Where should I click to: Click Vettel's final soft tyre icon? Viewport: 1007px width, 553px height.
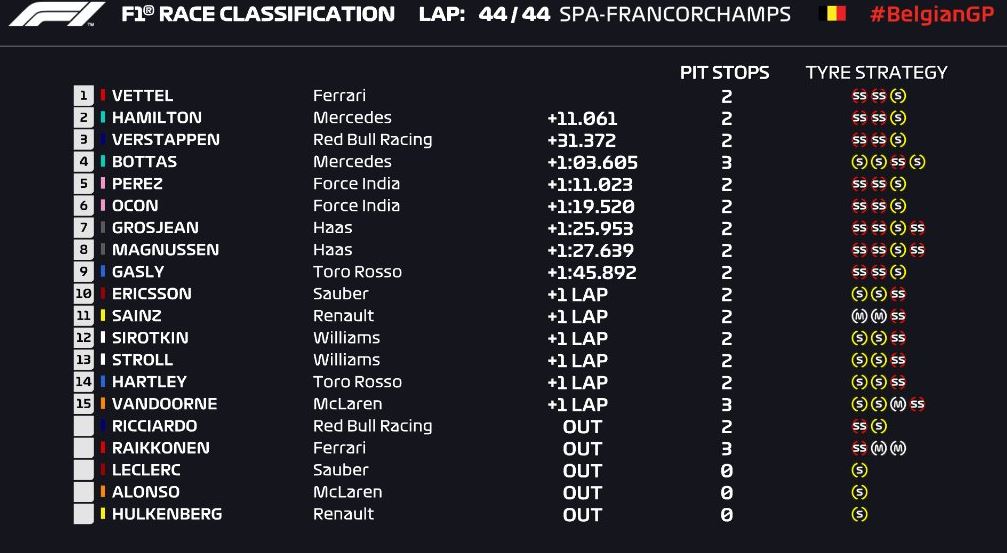click(x=898, y=96)
